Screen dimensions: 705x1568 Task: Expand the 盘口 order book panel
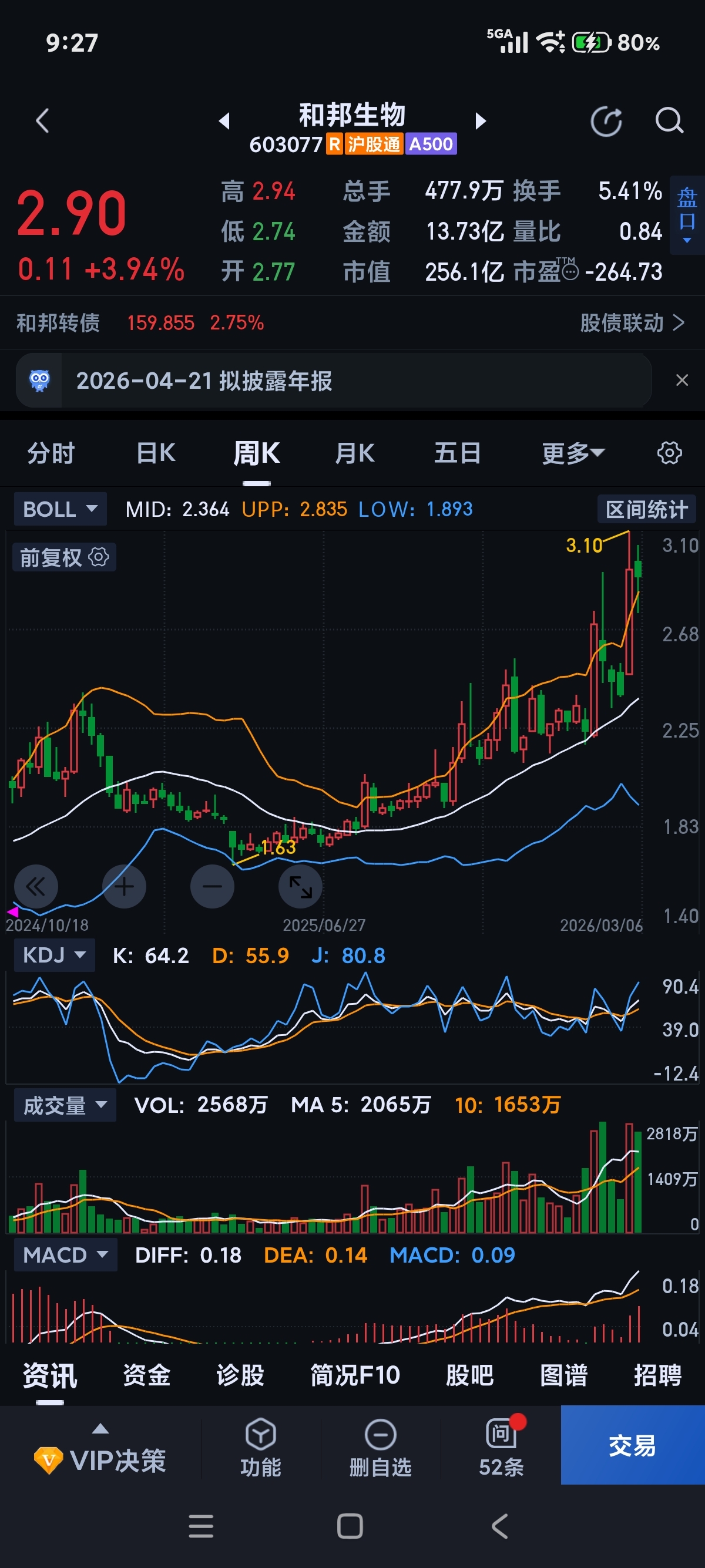(x=687, y=215)
